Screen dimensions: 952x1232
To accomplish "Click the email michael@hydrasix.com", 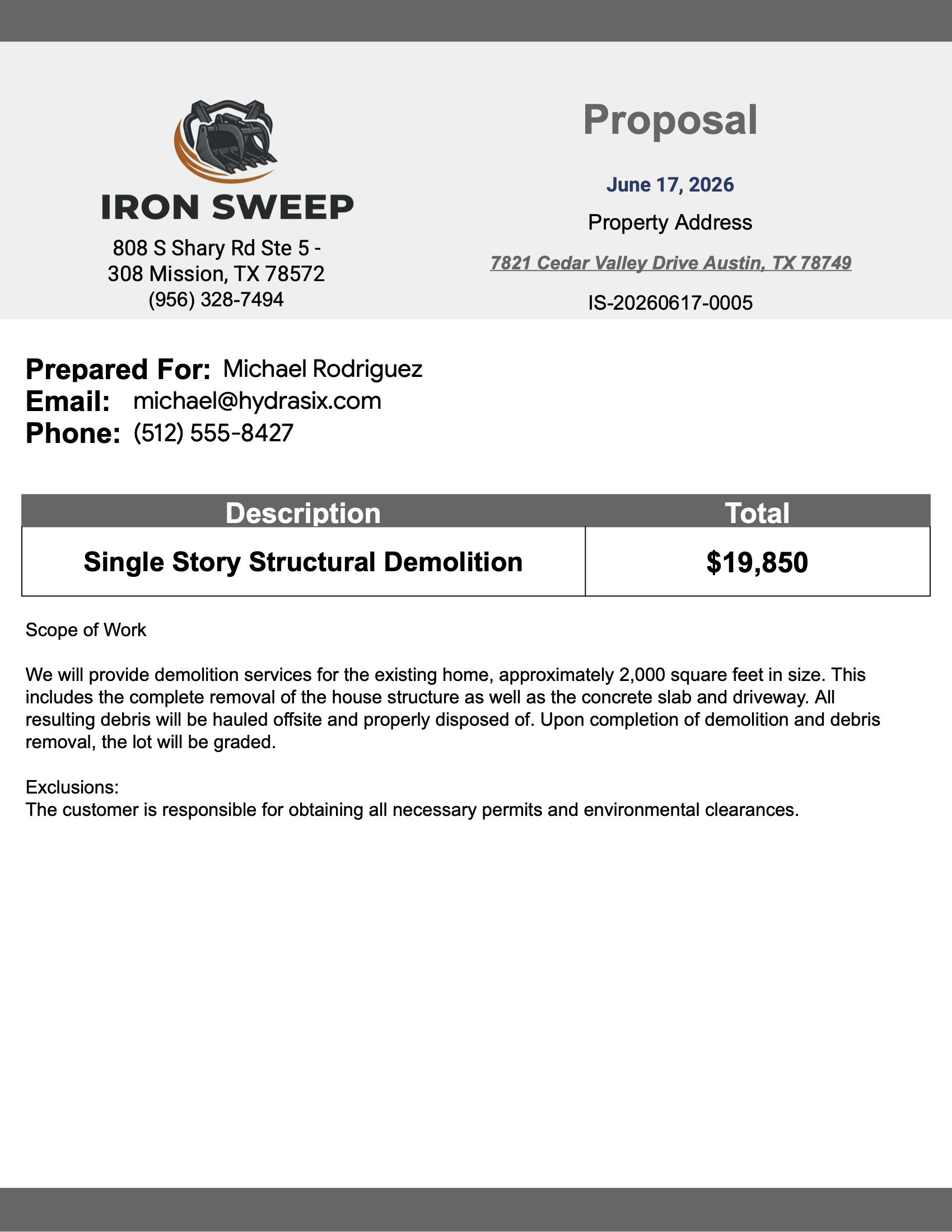I will pos(257,401).
